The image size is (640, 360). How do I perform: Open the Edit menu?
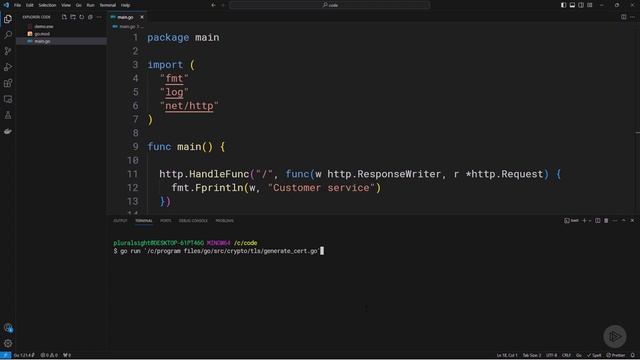point(30,5)
